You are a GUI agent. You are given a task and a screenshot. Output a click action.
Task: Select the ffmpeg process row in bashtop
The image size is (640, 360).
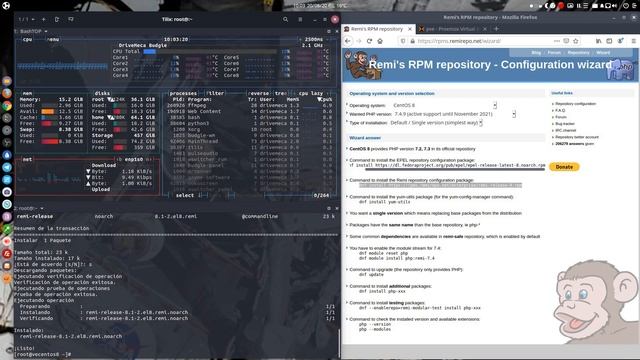249,105
